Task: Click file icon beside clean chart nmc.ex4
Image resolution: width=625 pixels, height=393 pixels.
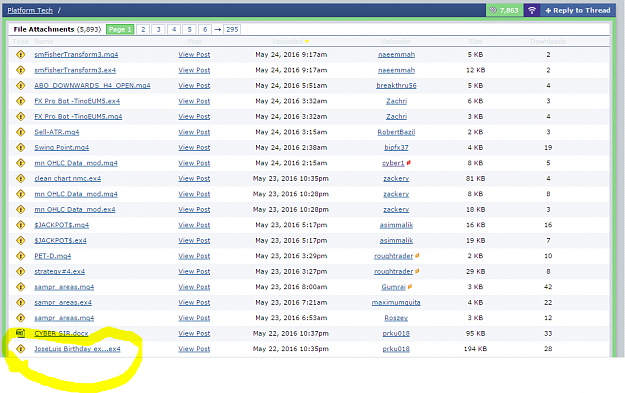Action: 21,179
